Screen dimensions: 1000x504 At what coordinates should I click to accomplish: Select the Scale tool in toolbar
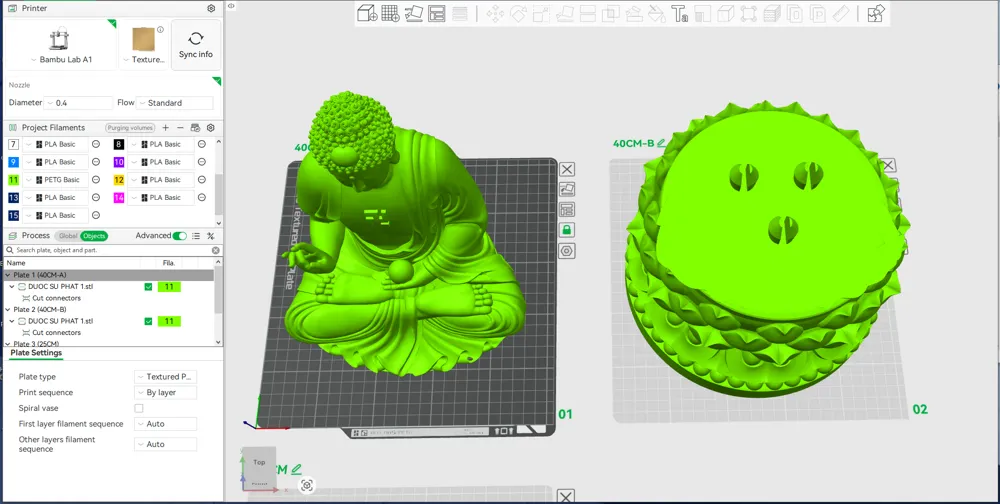pyautogui.click(x=541, y=13)
